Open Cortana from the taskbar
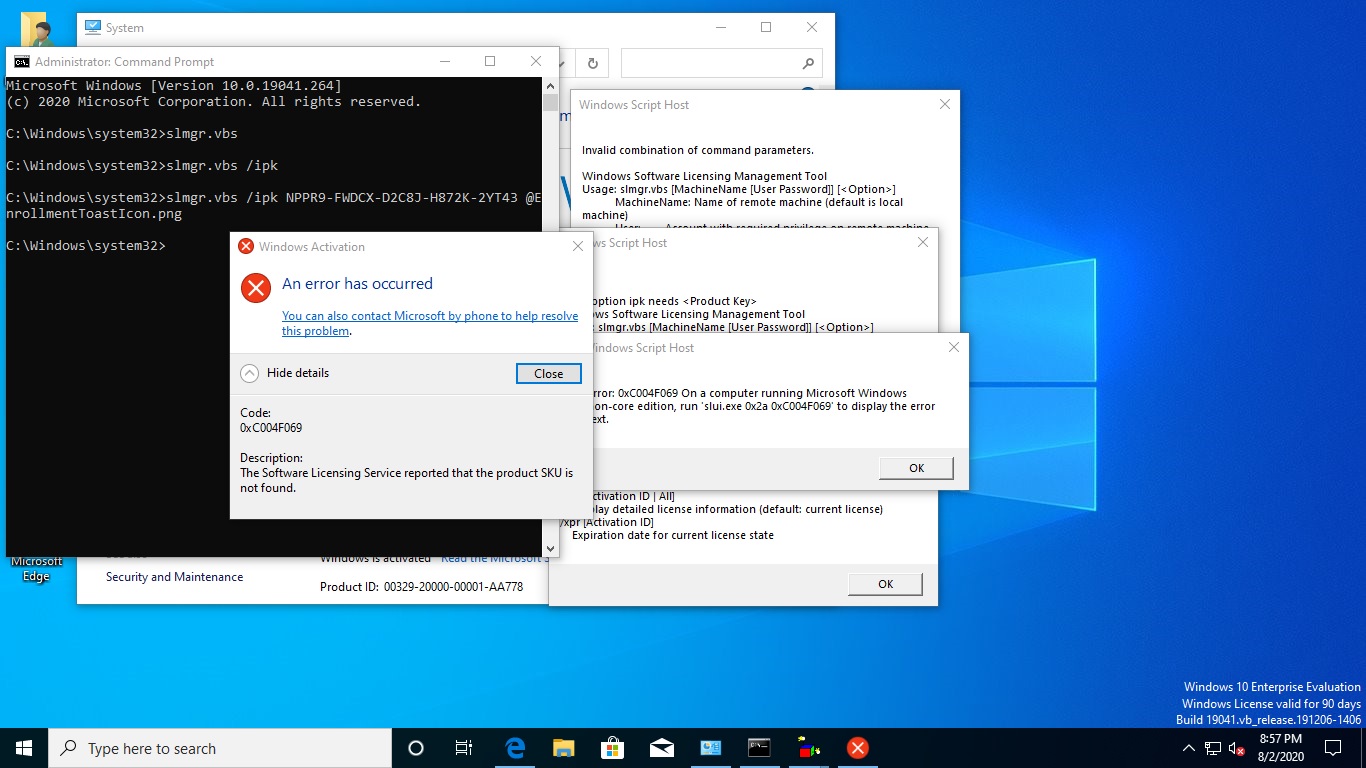 pyautogui.click(x=416, y=748)
